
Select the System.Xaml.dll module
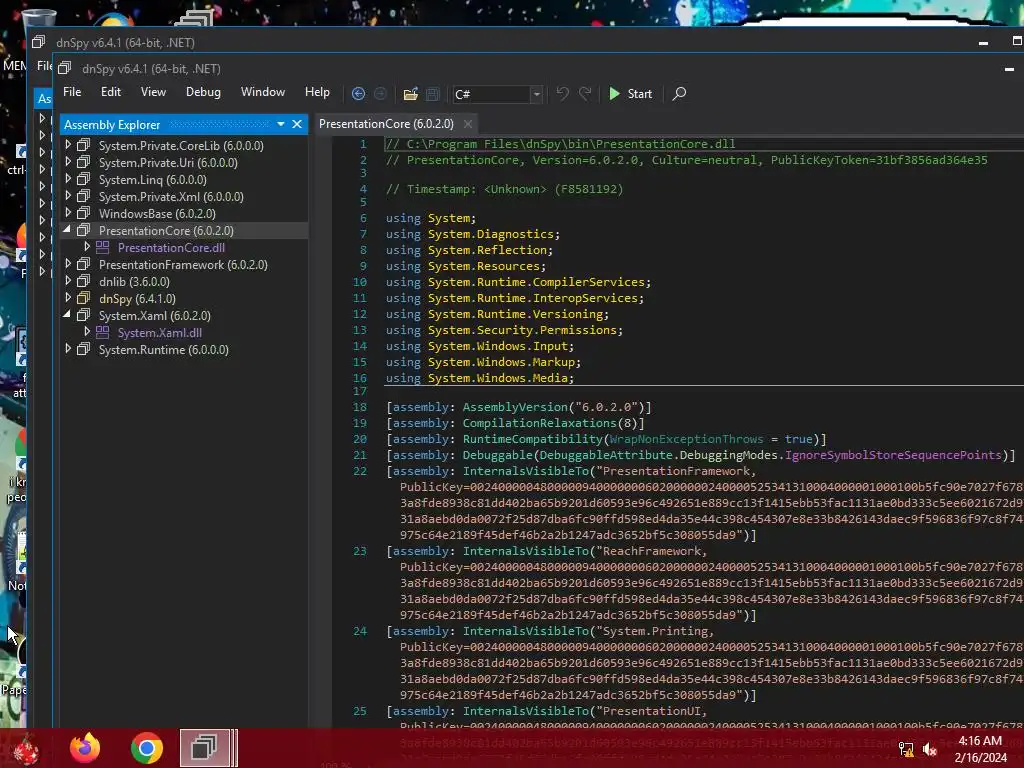click(159, 332)
